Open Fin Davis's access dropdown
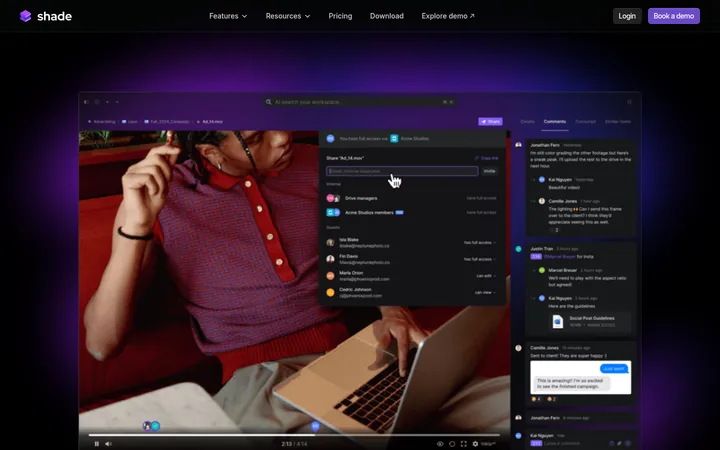The width and height of the screenshot is (720, 450). [479, 259]
